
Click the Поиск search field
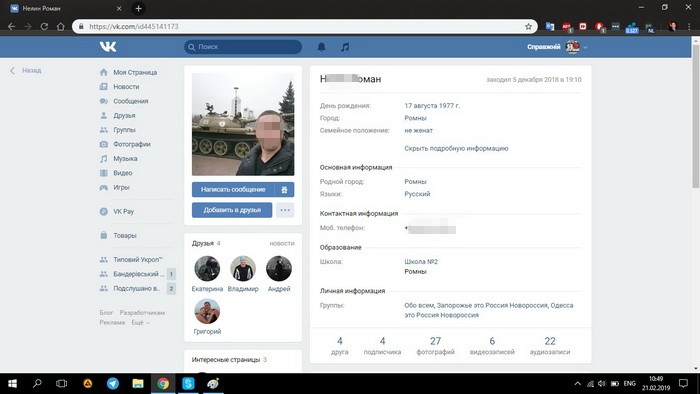coord(243,47)
